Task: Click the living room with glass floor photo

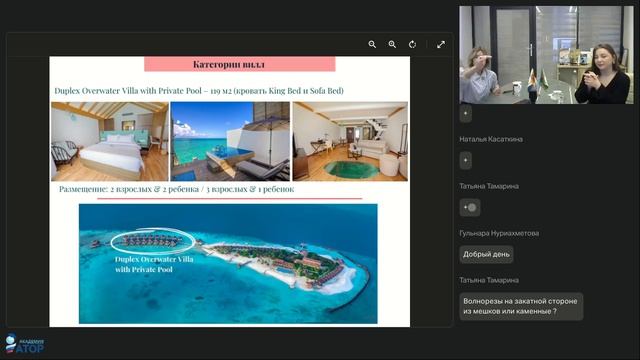Action: 350,141
